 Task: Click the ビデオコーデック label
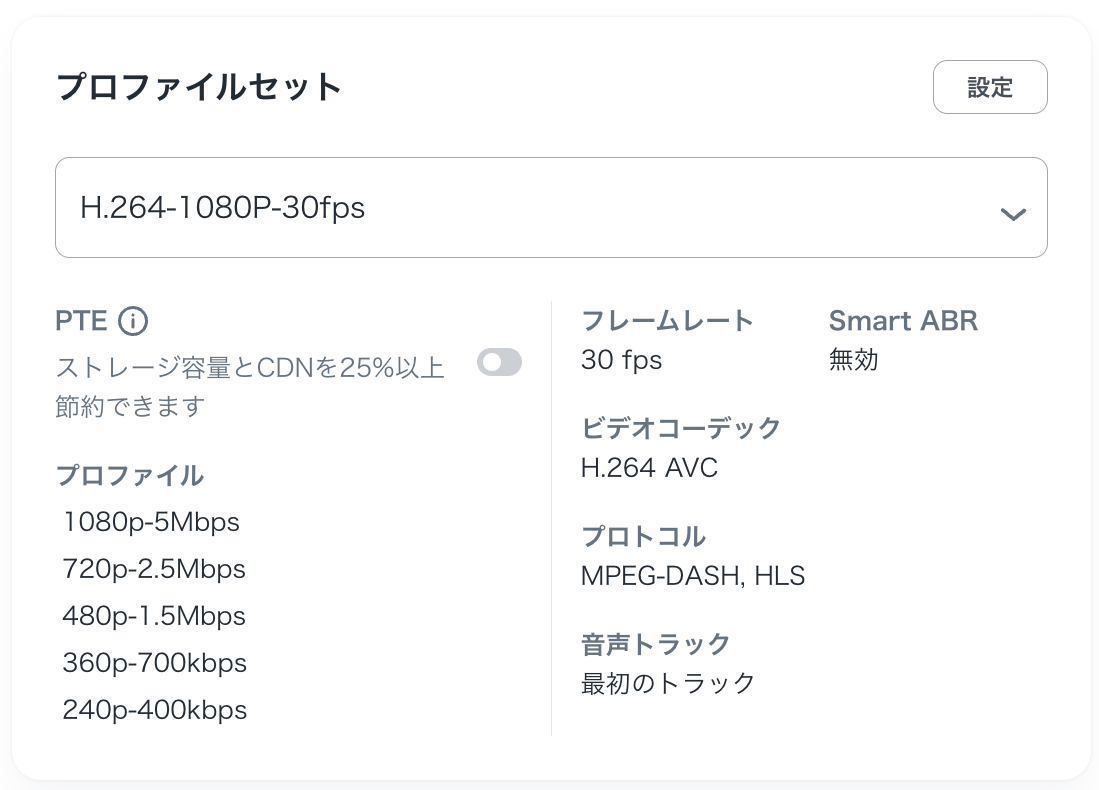pos(681,428)
